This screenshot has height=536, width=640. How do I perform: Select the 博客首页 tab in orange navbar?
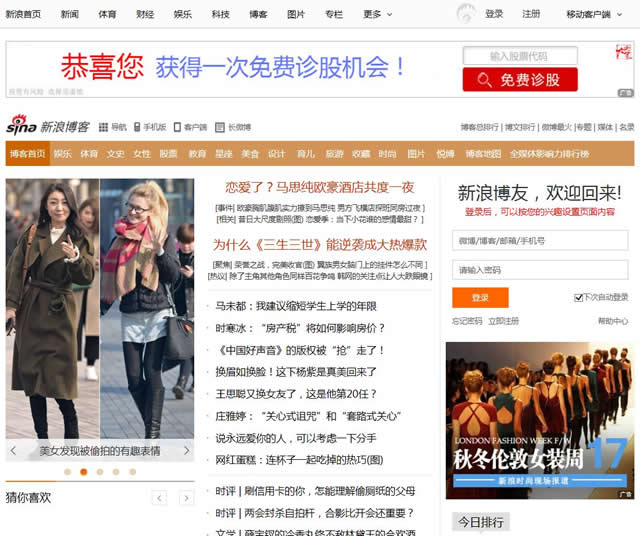point(27,154)
